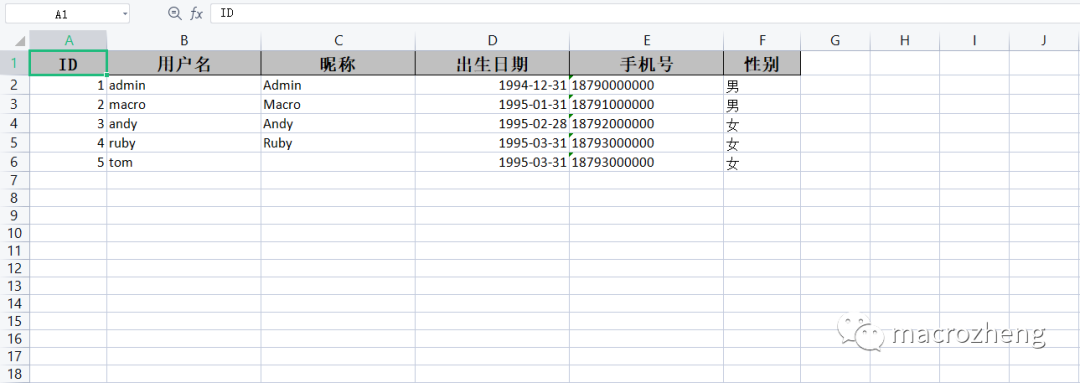Select the cell containing andy username
The width and height of the screenshot is (1080, 383).
coord(184,124)
